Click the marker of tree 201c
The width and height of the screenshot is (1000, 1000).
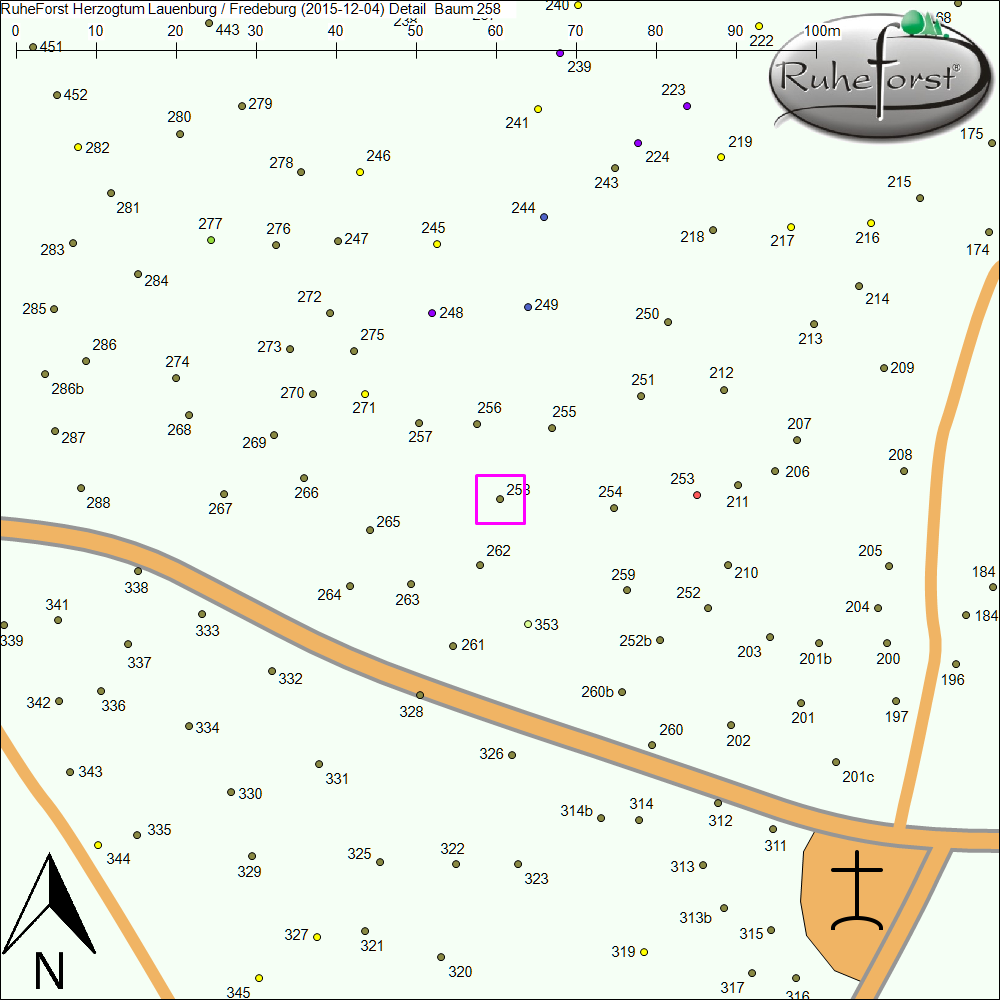836,762
